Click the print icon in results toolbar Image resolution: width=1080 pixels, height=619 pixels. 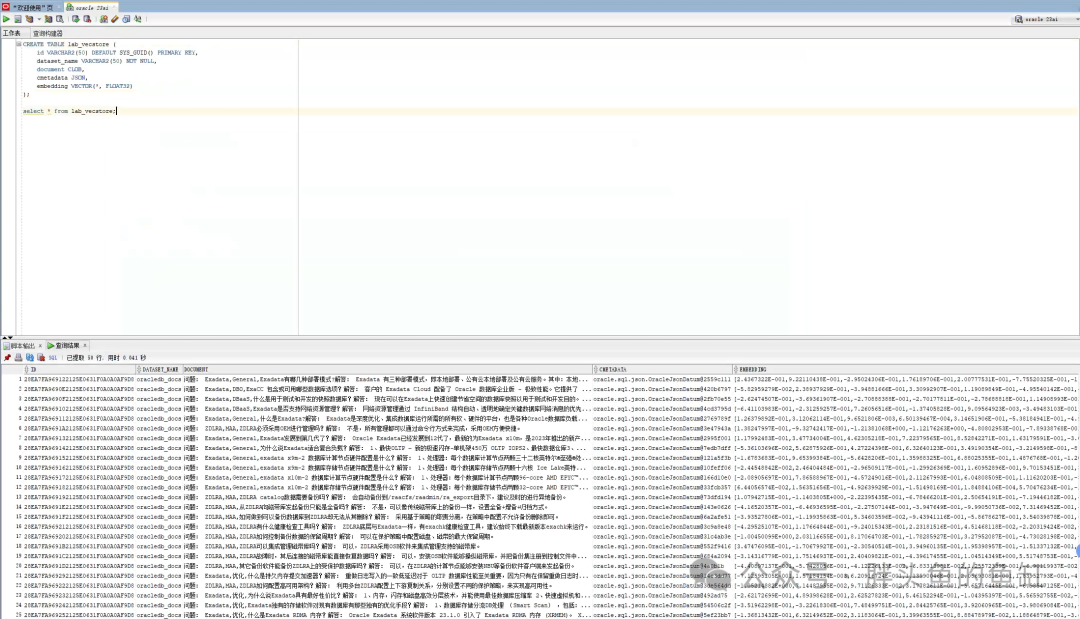point(19,358)
